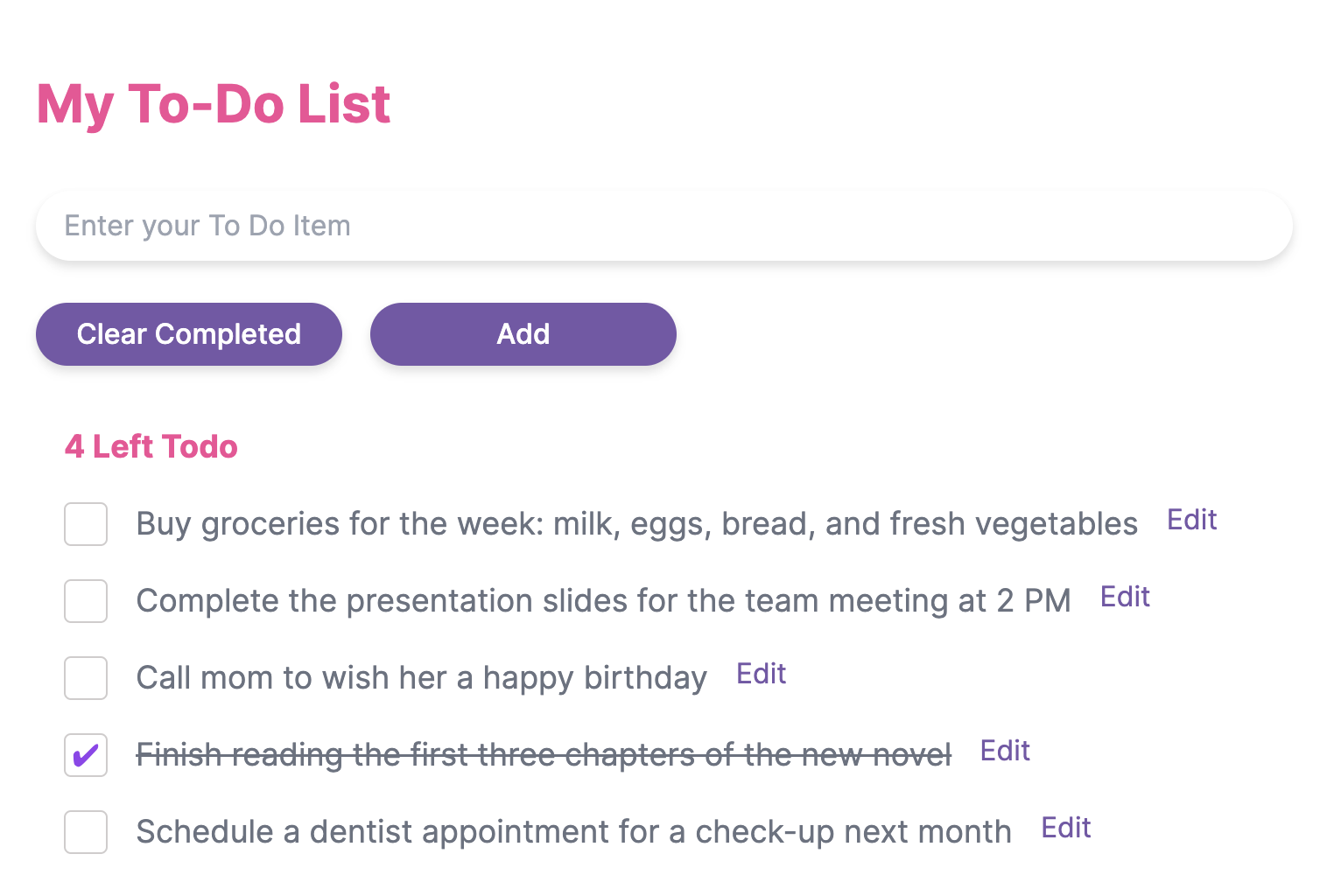The height and width of the screenshot is (896, 1327).
Task: Click the 4 Left Todo counter
Action: coord(151,447)
